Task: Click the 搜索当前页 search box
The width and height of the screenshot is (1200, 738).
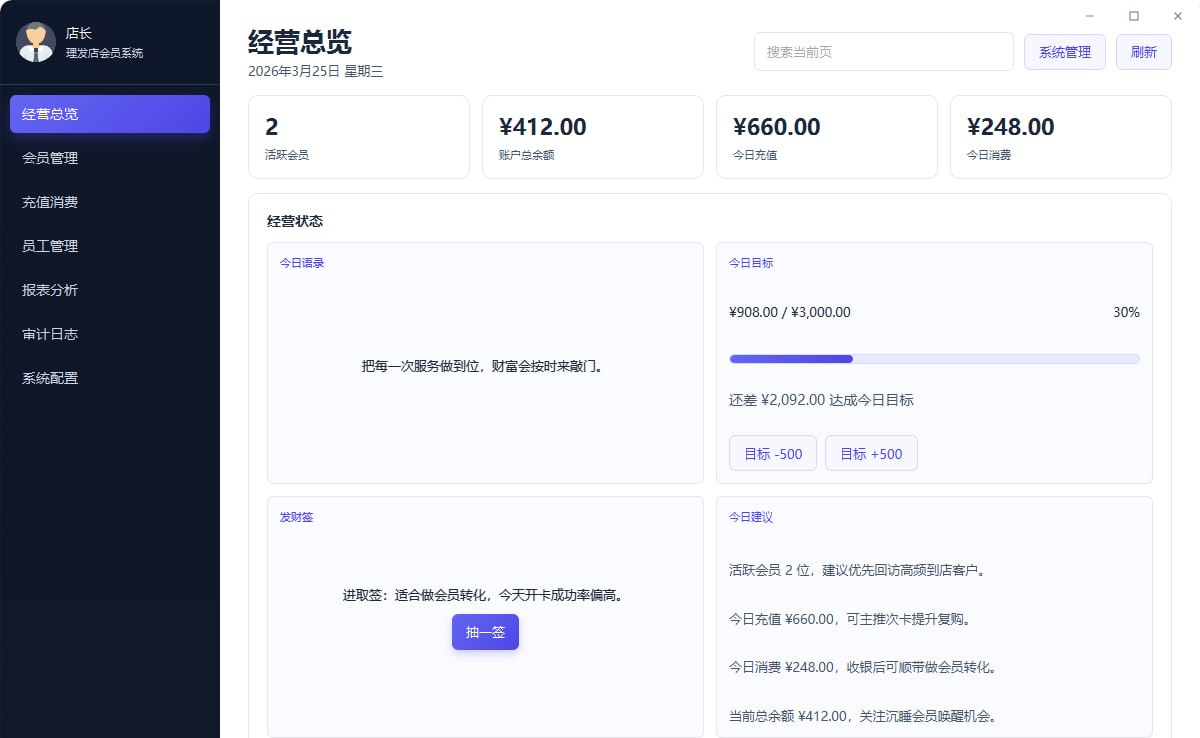Action: point(883,52)
